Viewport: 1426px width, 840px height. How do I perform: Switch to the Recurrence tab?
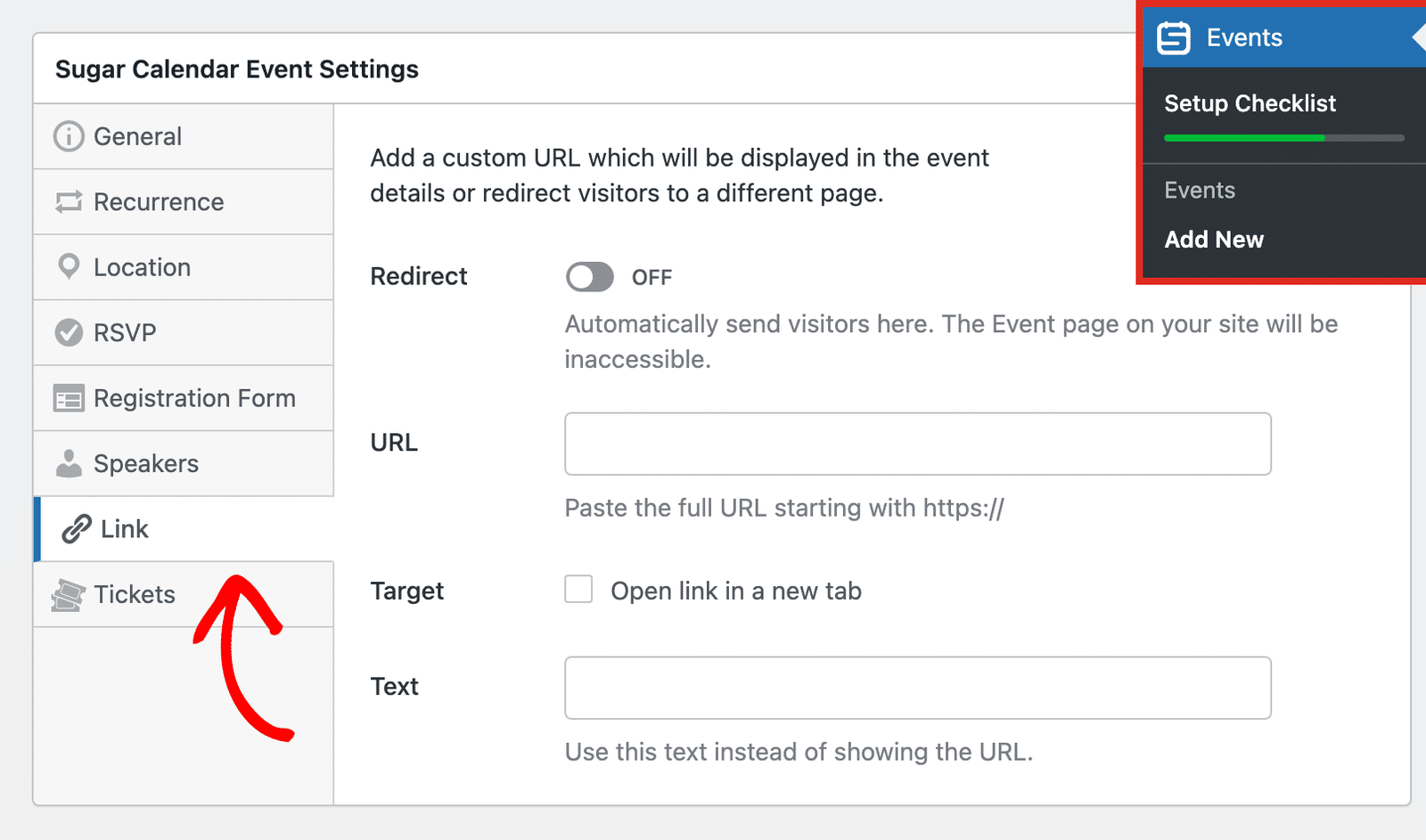point(184,202)
